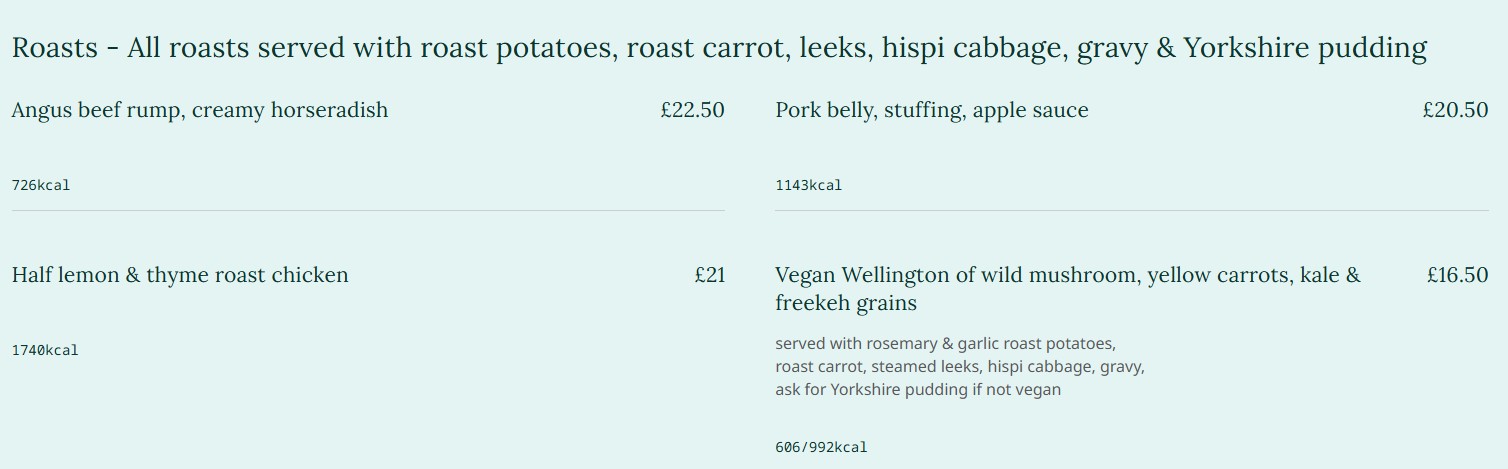Click the £22.50 price
The image size is (1508, 469).
692,110
